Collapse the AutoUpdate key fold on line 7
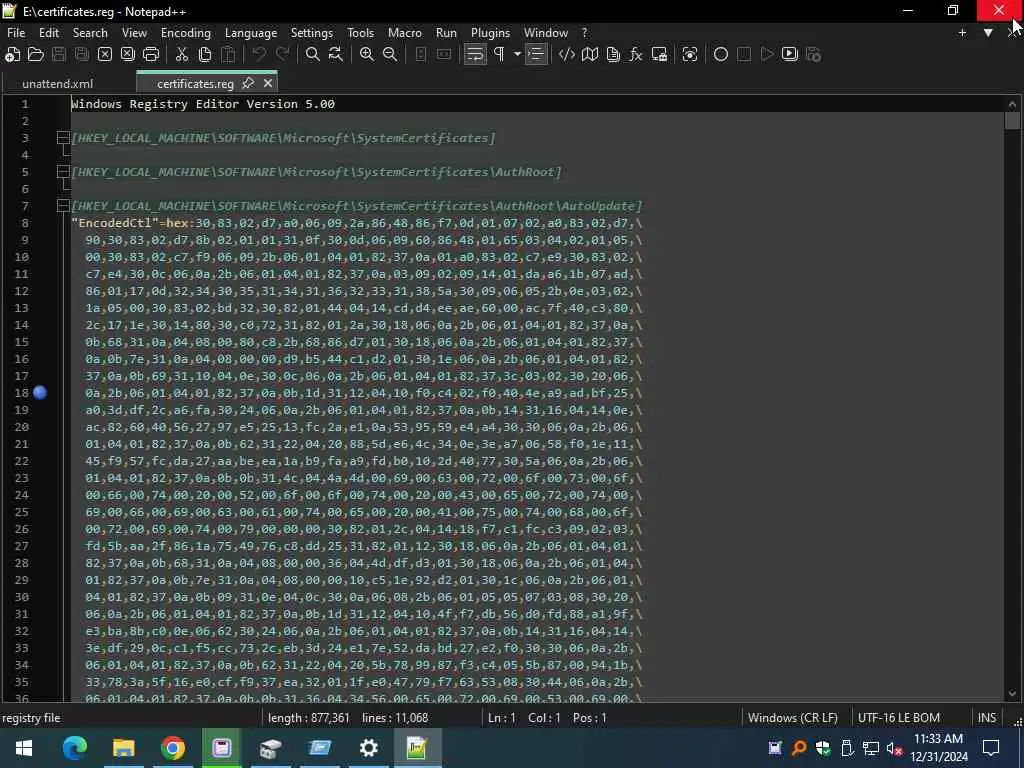Screen dimensions: 1024x768 pyautogui.click(x=63, y=206)
